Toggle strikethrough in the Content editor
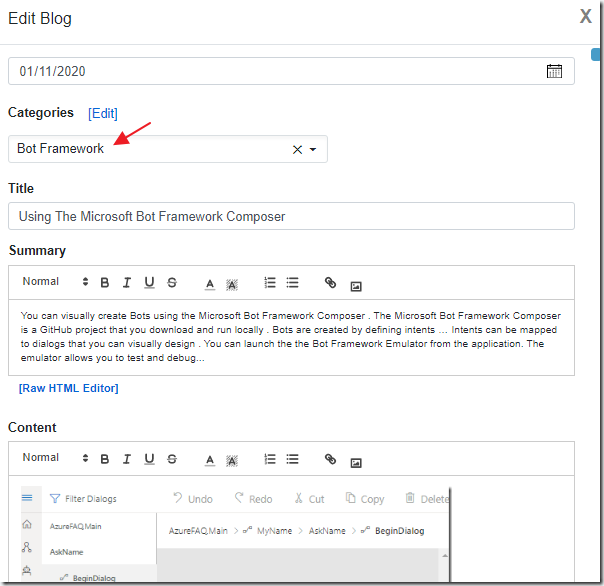The image size is (604, 586). coord(172,459)
